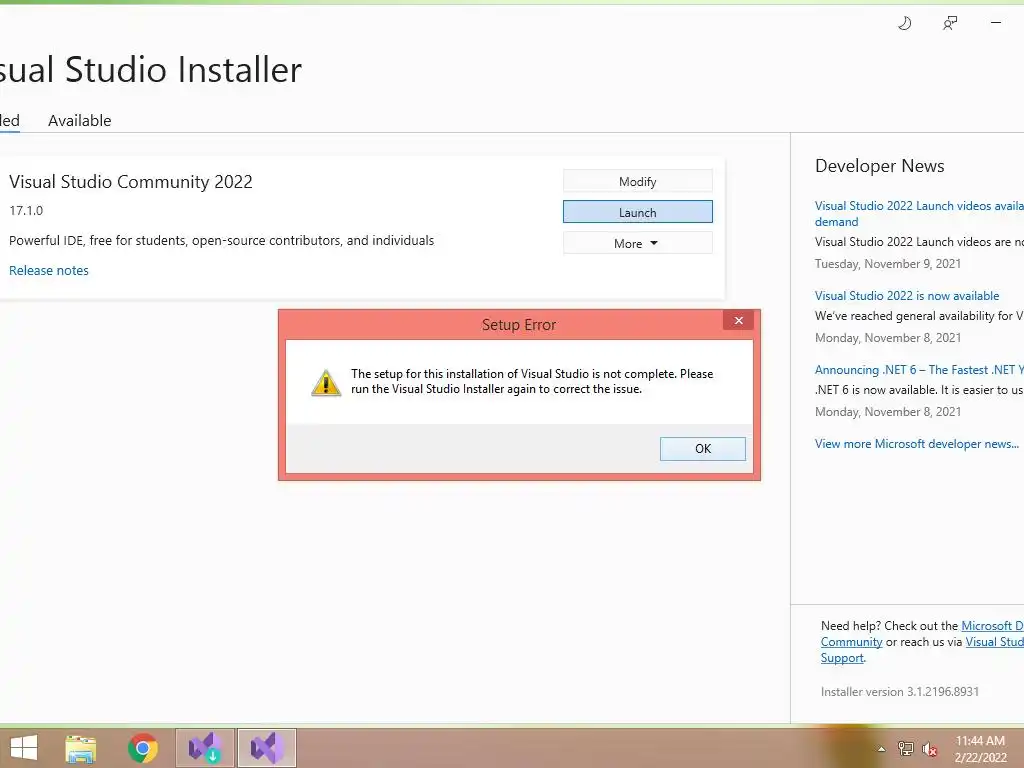Click the date Tuesday, November 9, 2021

click(888, 264)
